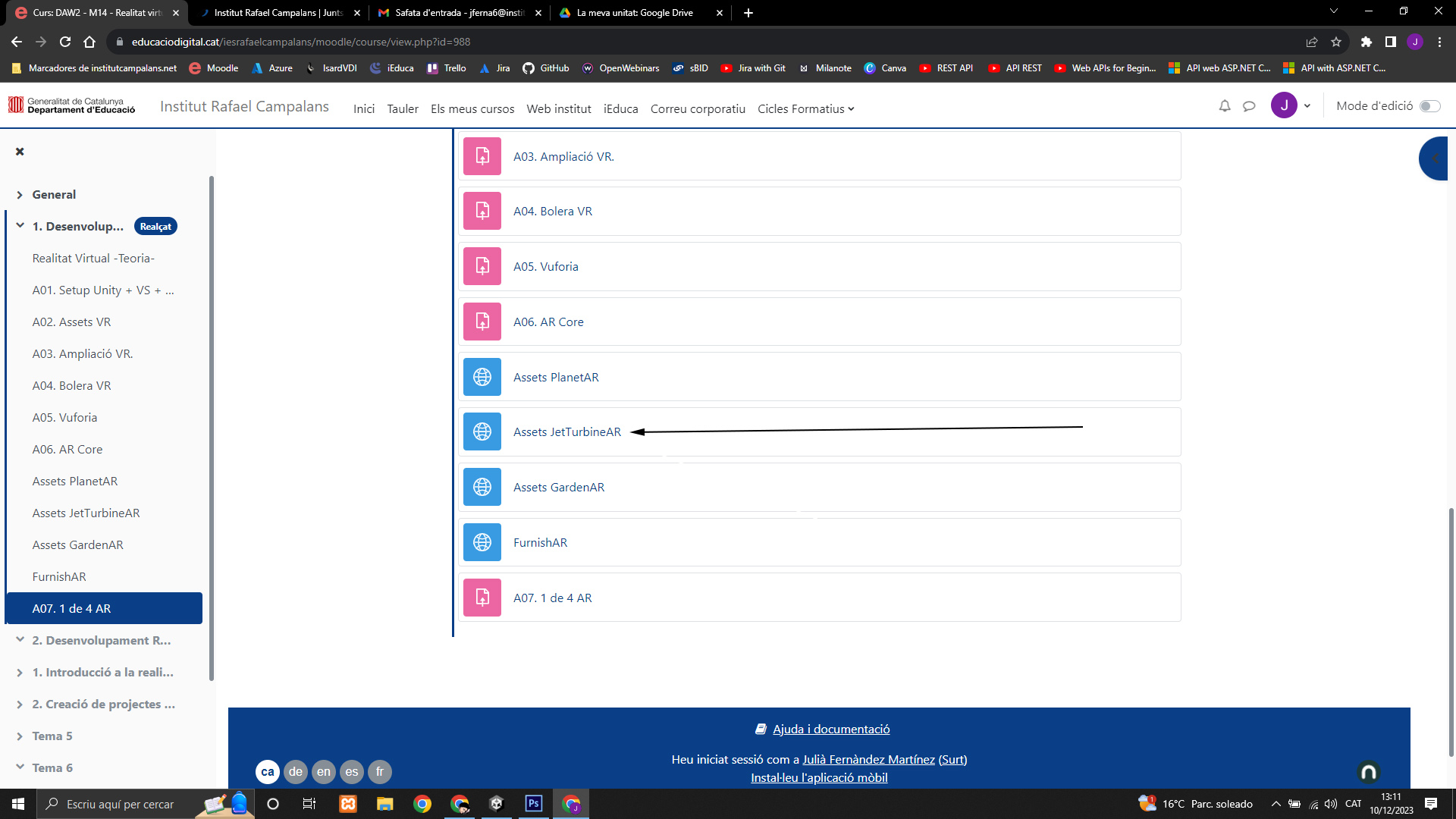Close the course index with the X icon
This screenshot has width=1456, height=819.
tap(20, 152)
